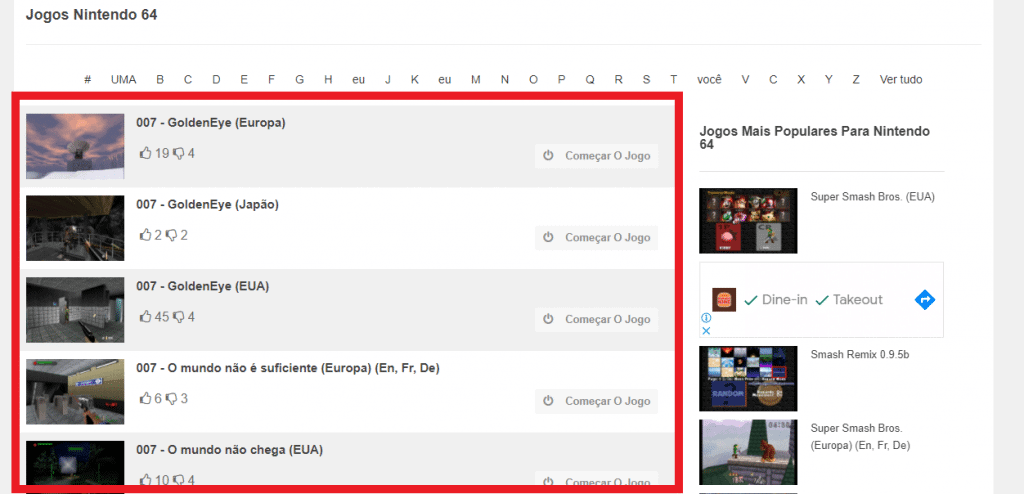Viewport: 1024px width, 494px height.
Task: Open the Smash Remix 0.9.5b thumbnail
Action: [748, 378]
